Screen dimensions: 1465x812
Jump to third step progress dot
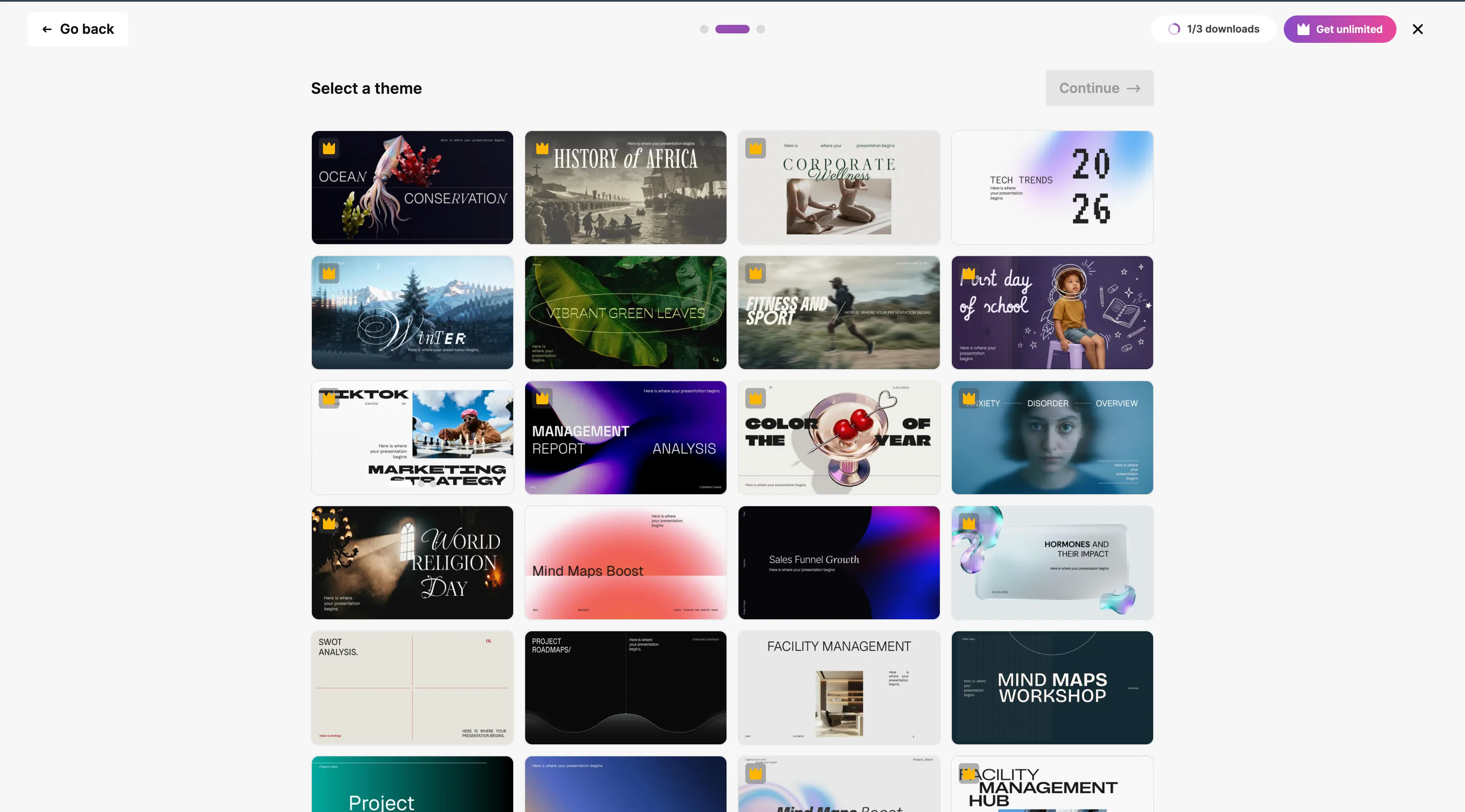pos(761,29)
